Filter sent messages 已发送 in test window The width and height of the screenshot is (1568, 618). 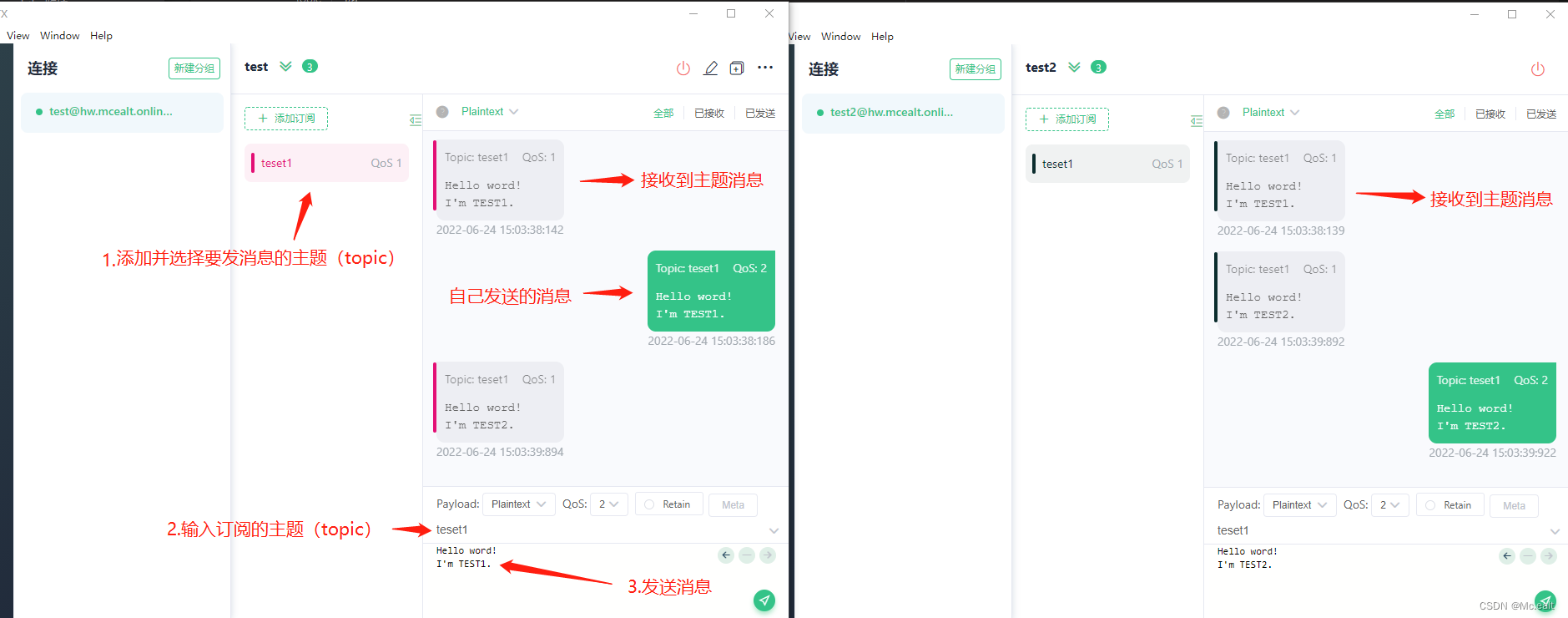(x=760, y=114)
